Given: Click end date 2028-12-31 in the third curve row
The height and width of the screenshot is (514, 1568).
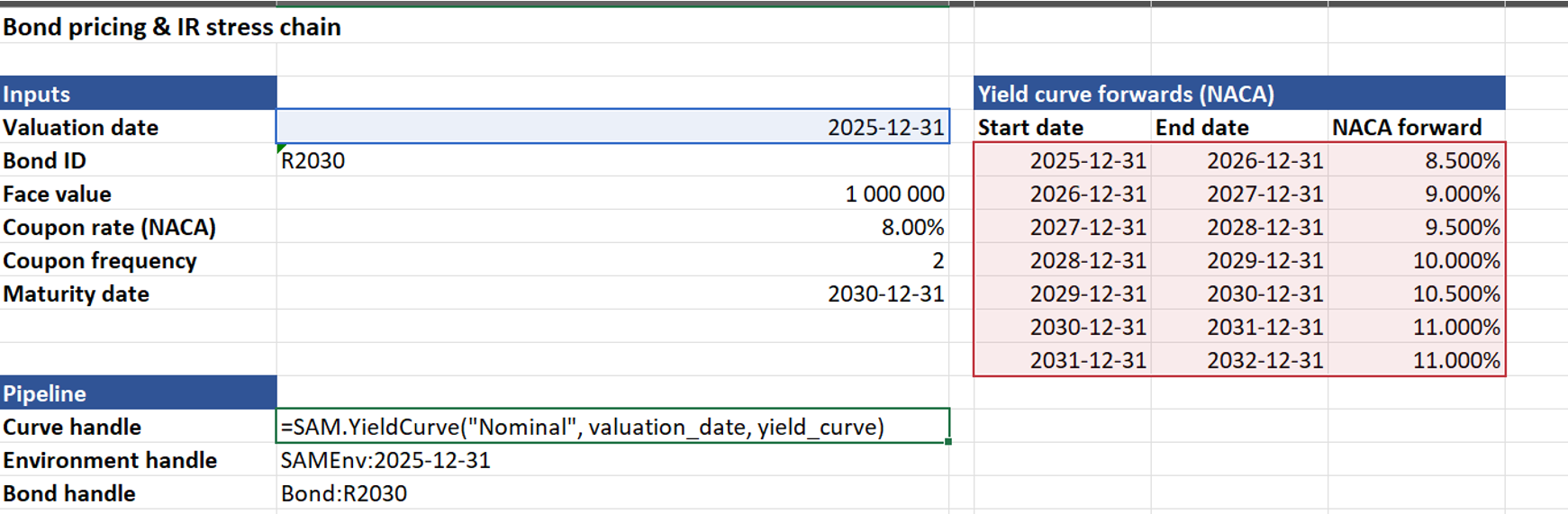Looking at the screenshot, I should pos(1239,227).
